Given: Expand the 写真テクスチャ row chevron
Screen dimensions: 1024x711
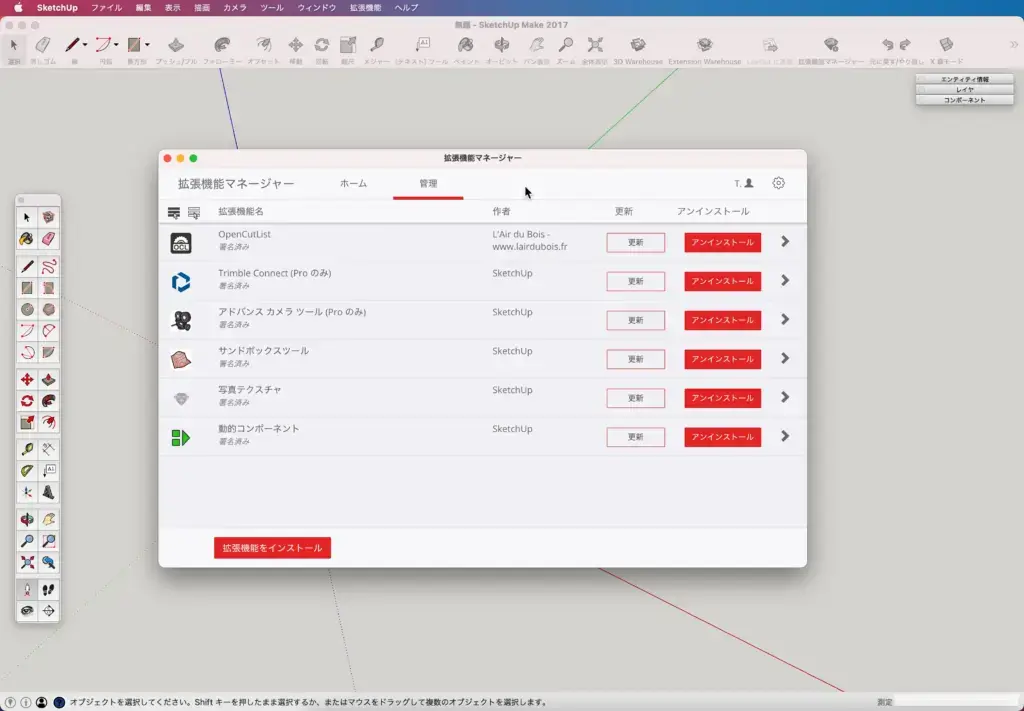Looking at the screenshot, I should tap(785, 397).
